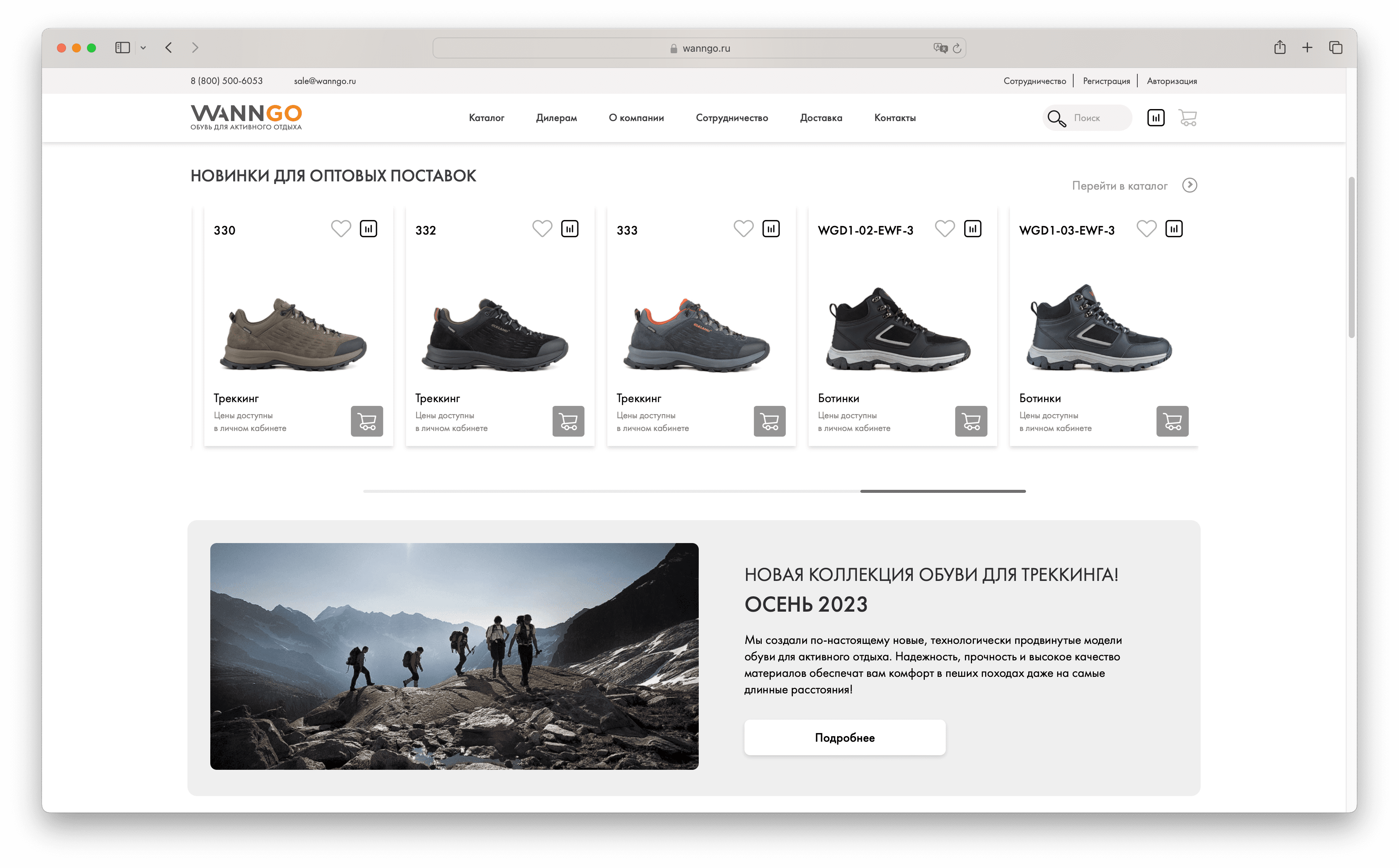Go forward in browser history
1399x868 pixels.
coord(195,48)
